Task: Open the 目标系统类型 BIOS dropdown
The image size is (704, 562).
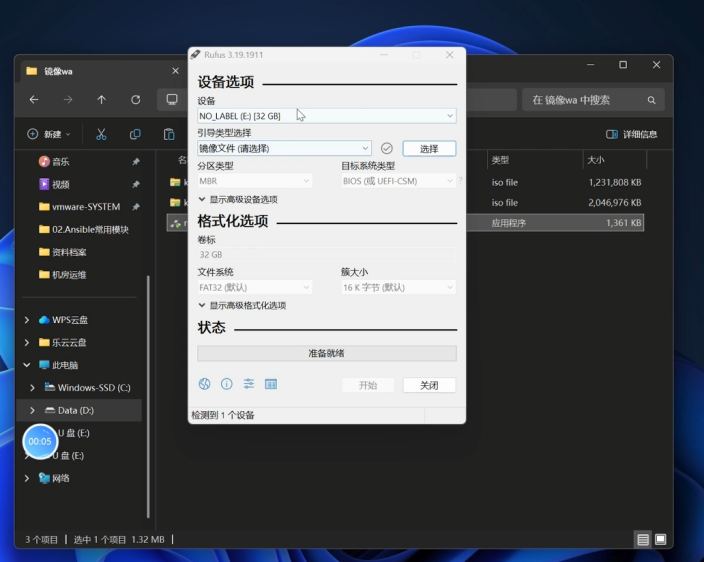Action: coord(398,181)
